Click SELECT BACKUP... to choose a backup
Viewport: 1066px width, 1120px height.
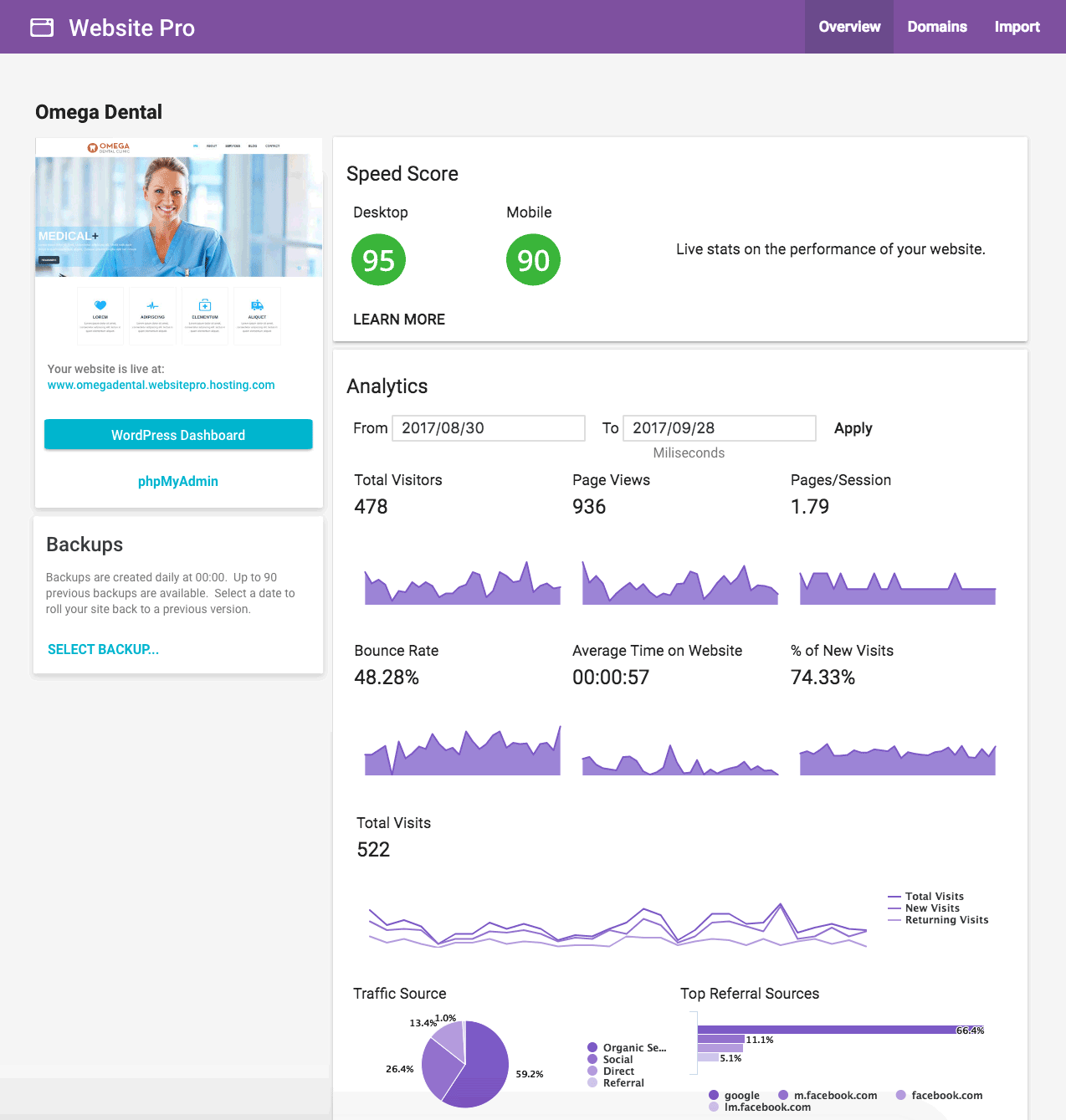[103, 649]
